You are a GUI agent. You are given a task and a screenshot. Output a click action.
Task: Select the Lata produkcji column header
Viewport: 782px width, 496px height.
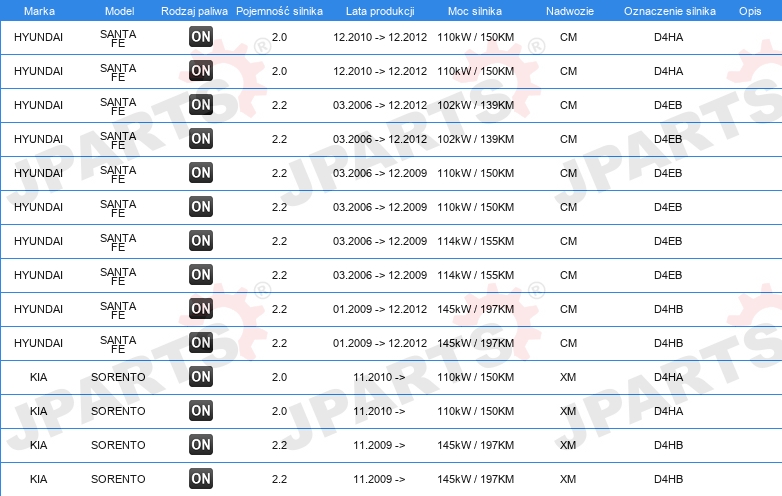[x=380, y=11]
